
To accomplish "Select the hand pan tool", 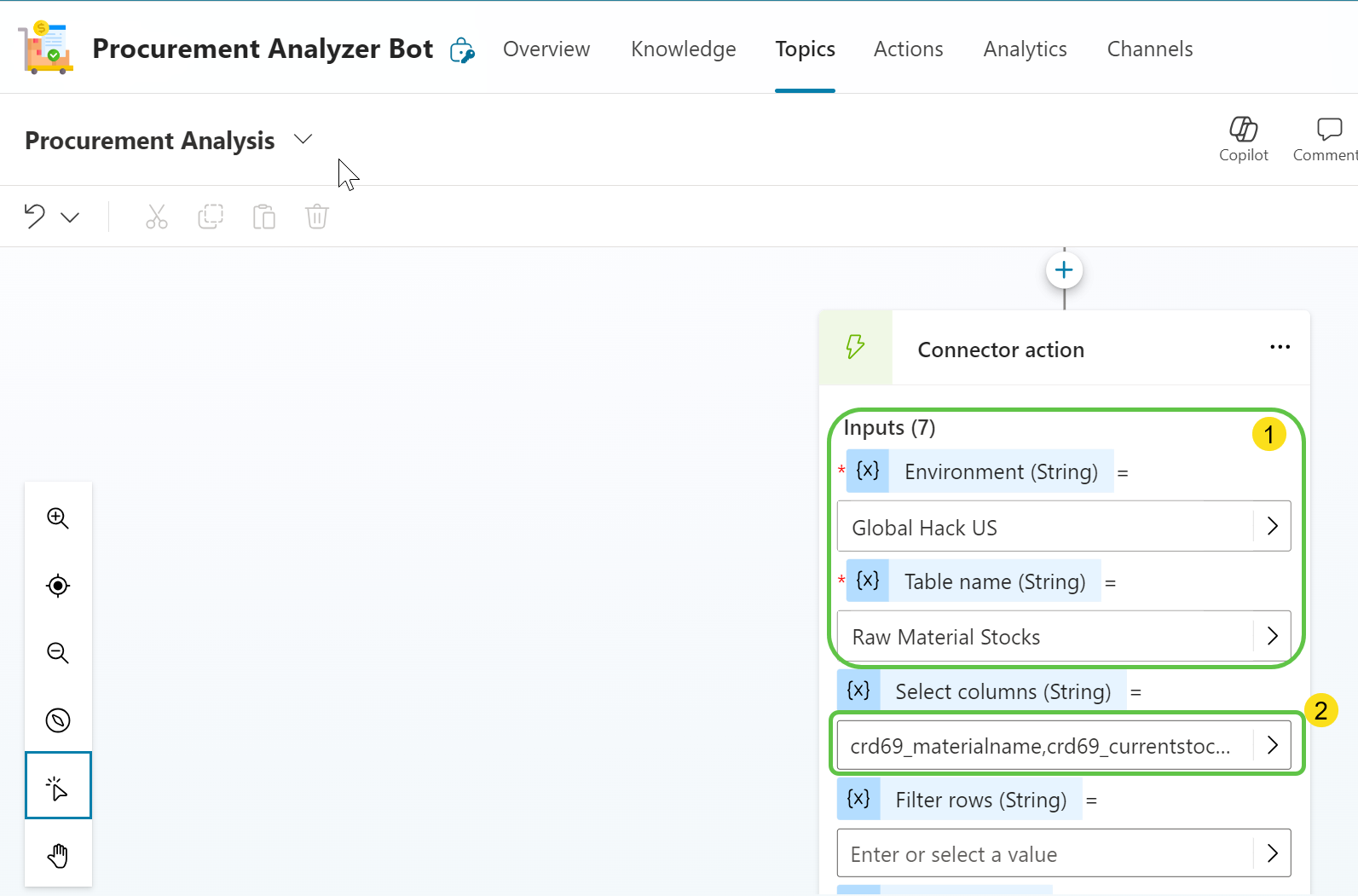I will [58, 855].
